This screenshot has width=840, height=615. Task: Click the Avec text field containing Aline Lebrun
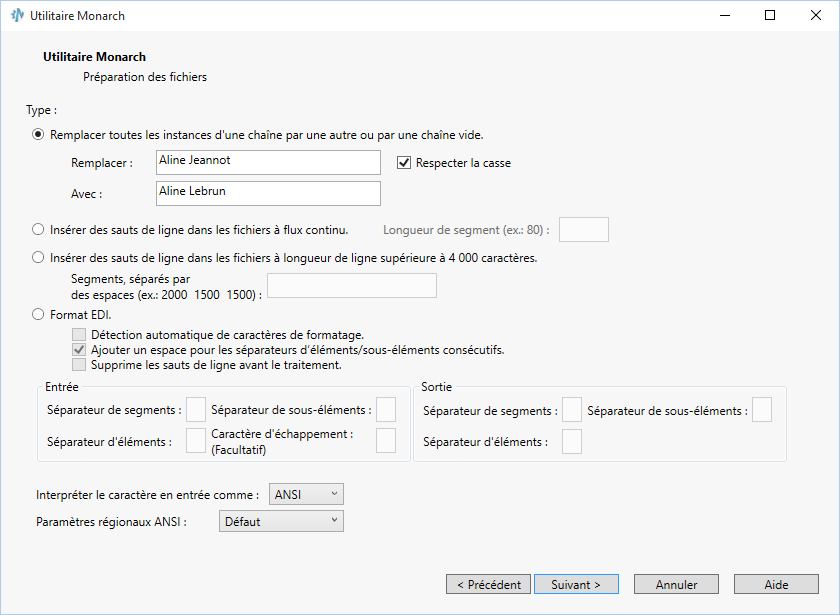[x=268, y=193]
